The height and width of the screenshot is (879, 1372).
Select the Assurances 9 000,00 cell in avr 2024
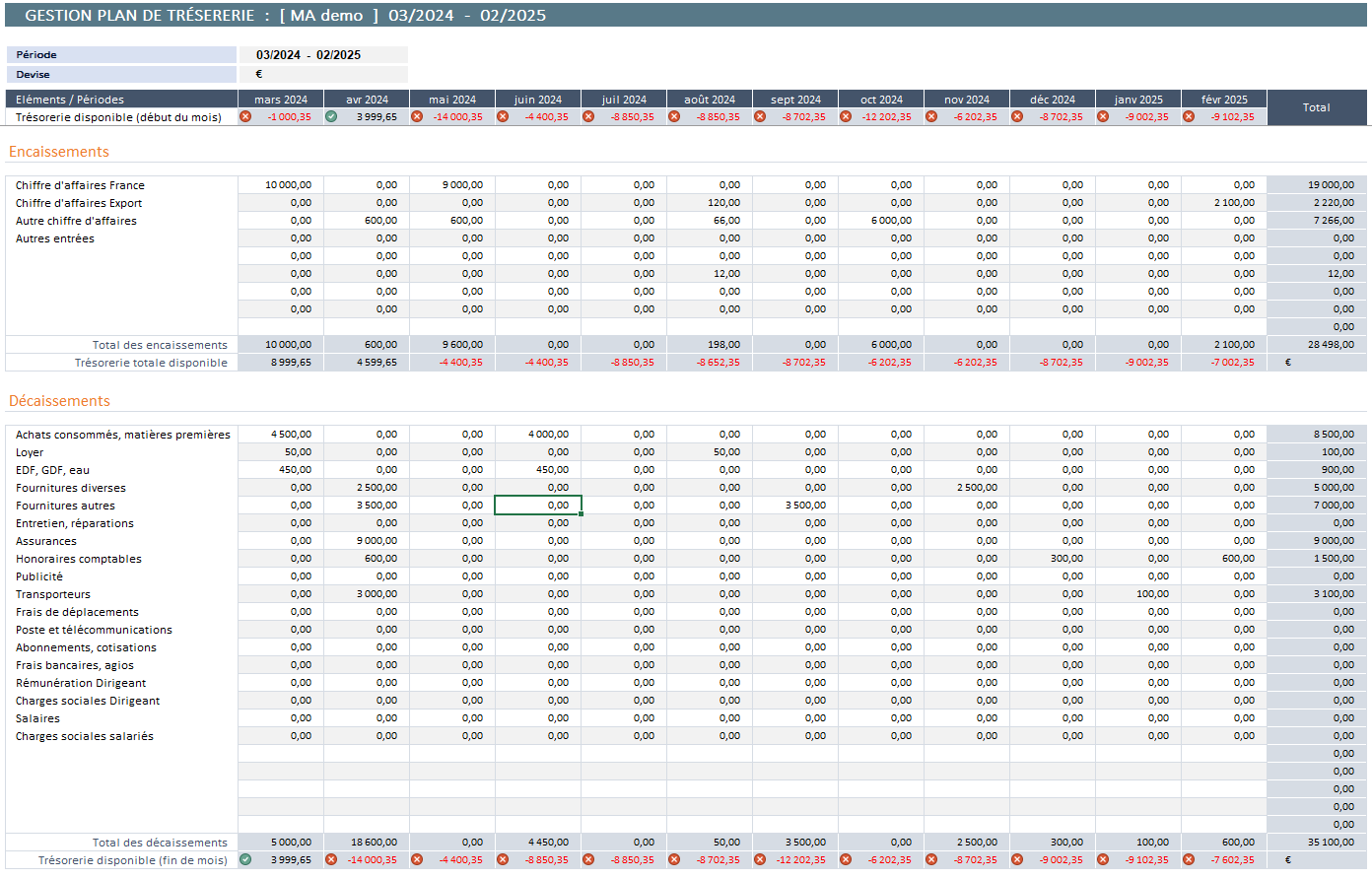[367, 541]
